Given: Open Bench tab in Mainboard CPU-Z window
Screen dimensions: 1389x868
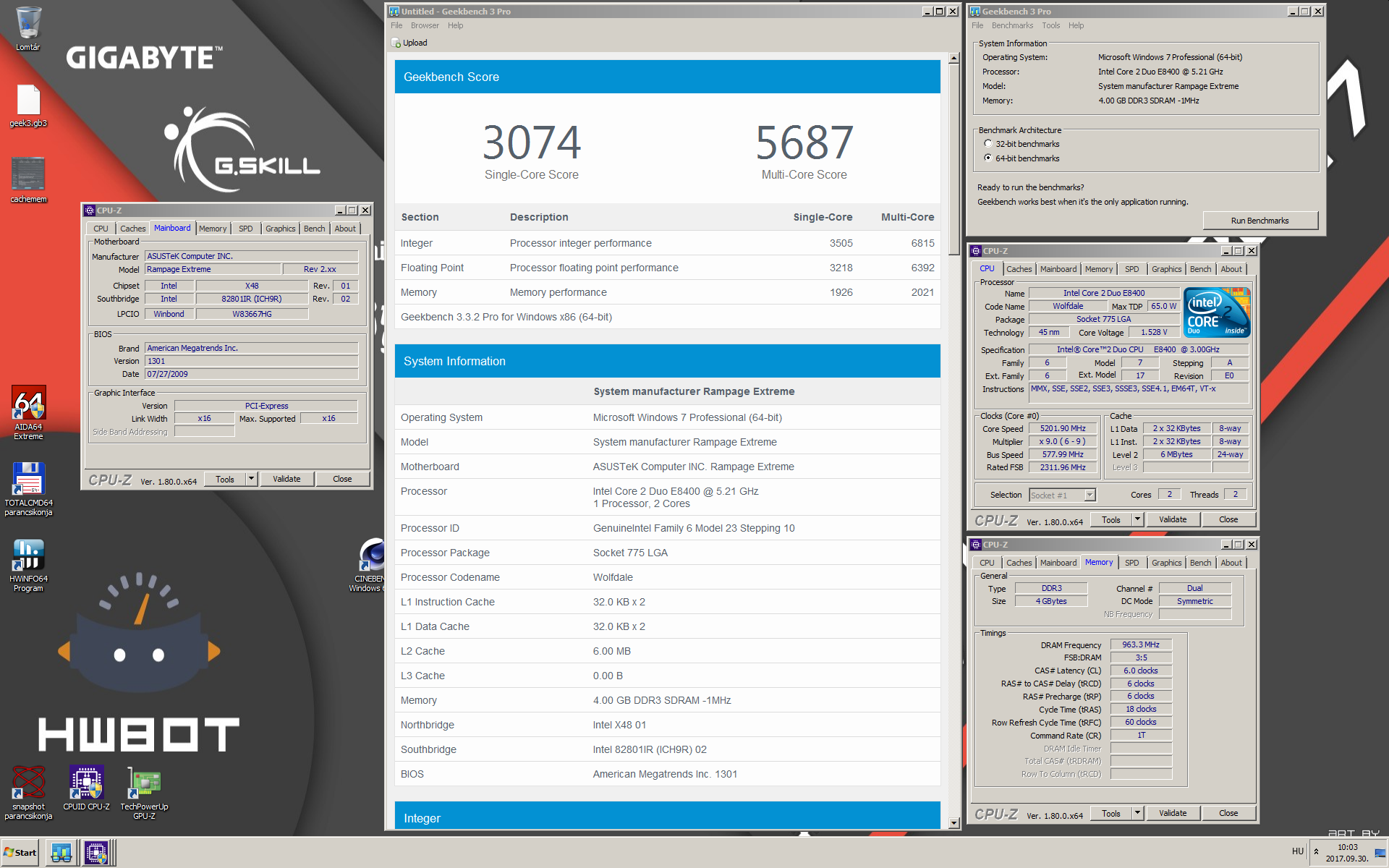Looking at the screenshot, I should (x=314, y=229).
